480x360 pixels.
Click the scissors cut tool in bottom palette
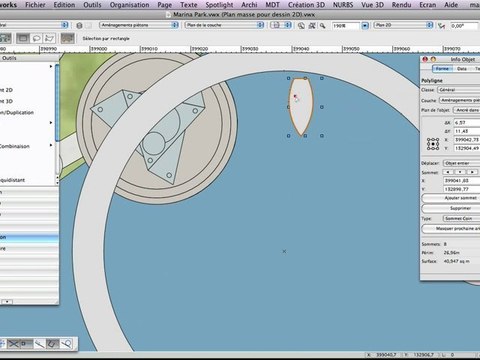(x=13, y=343)
